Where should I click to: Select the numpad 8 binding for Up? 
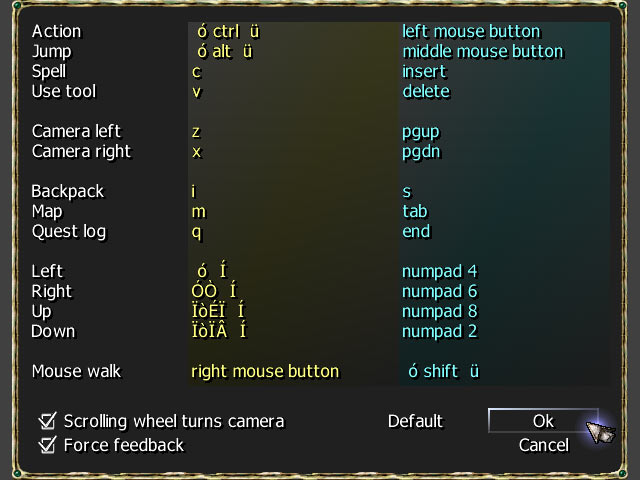(x=440, y=311)
